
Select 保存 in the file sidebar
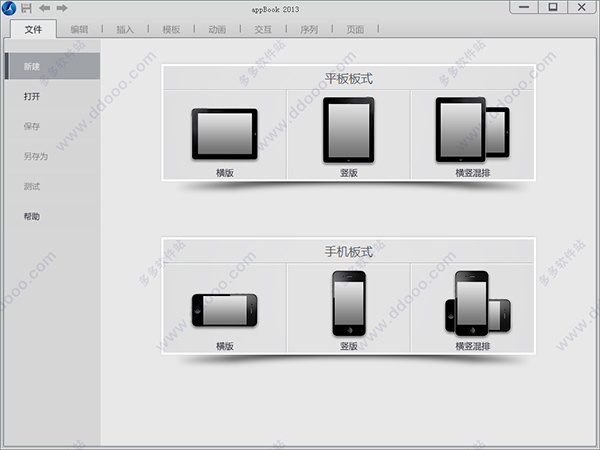[32, 126]
